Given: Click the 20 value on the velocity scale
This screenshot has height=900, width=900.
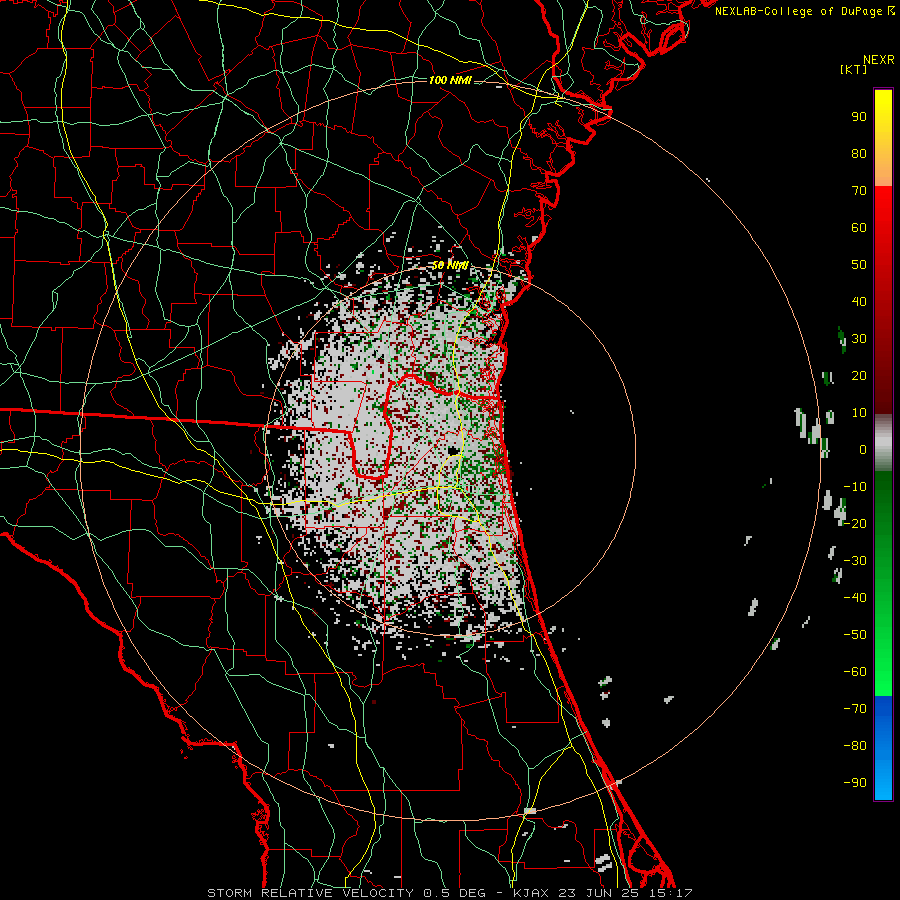Looking at the screenshot, I should coord(859,376).
